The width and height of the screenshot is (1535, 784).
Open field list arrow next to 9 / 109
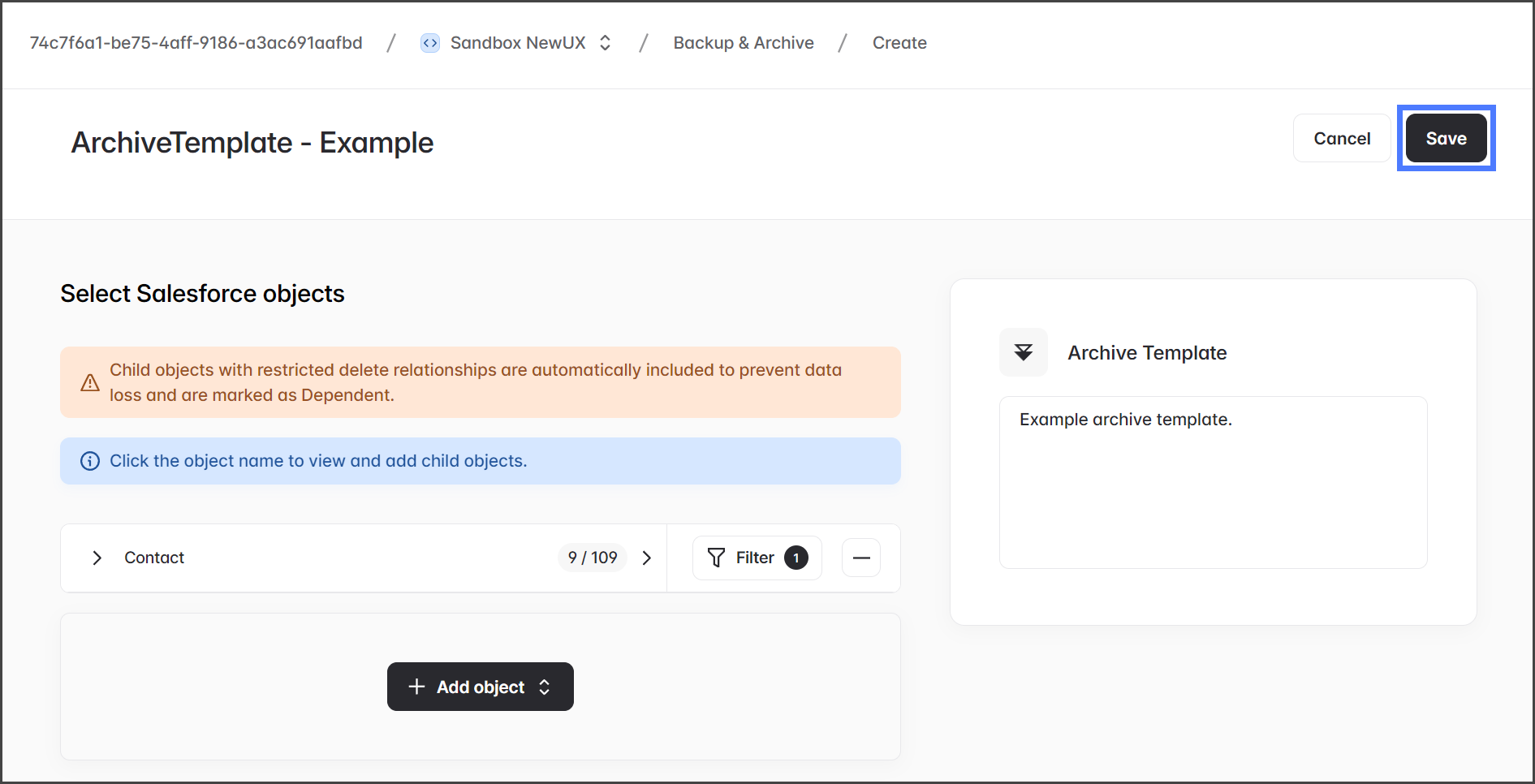pyautogui.click(x=647, y=558)
